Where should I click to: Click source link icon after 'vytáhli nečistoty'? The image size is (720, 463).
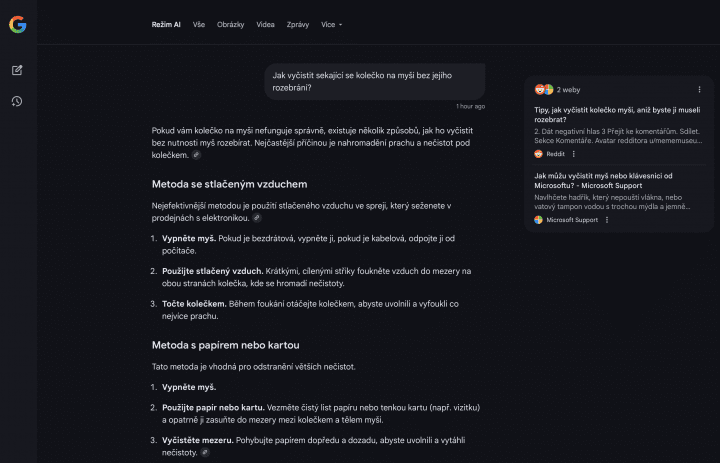coord(205,452)
